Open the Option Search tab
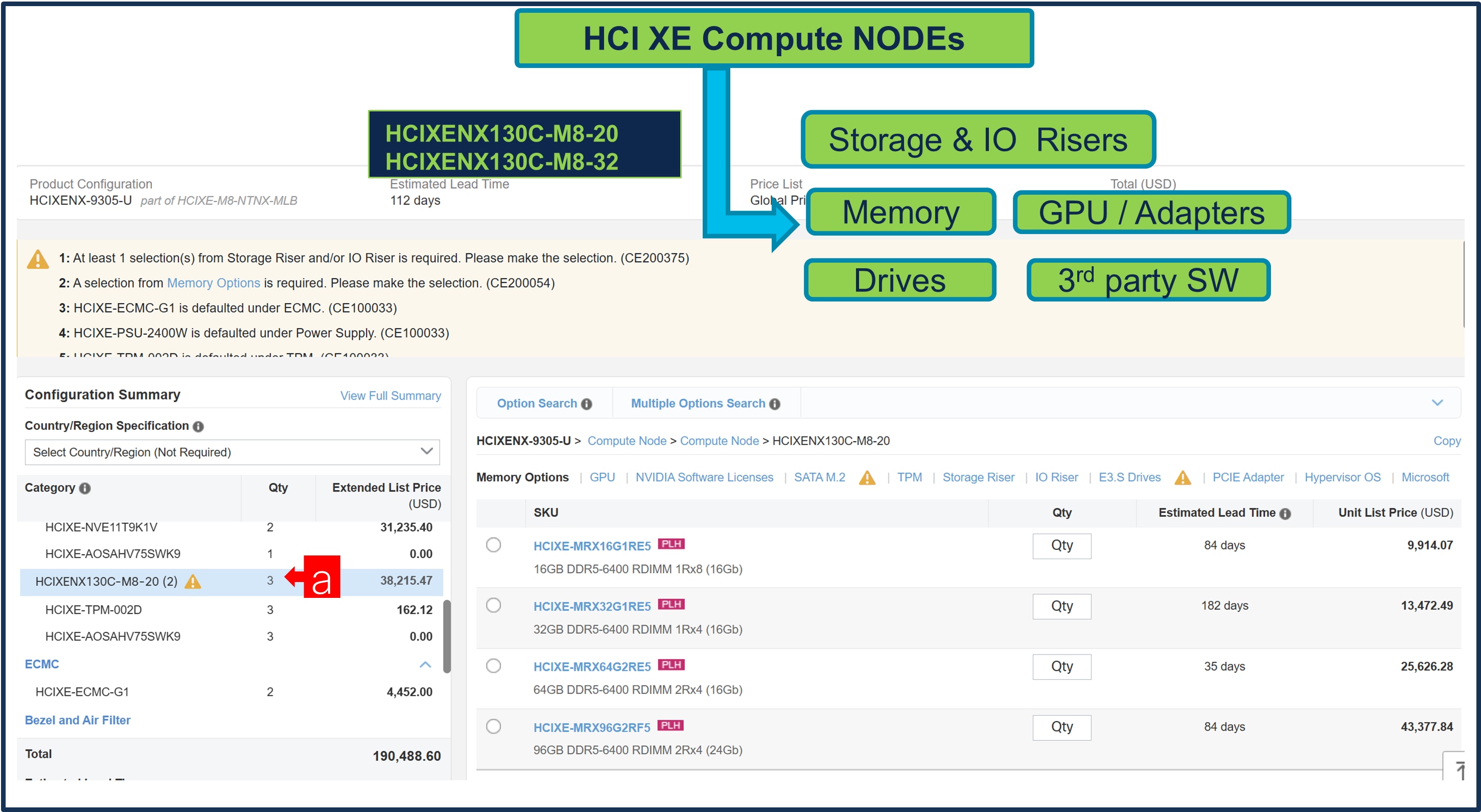The height and width of the screenshot is (812, 1481). tap(544, 403)
